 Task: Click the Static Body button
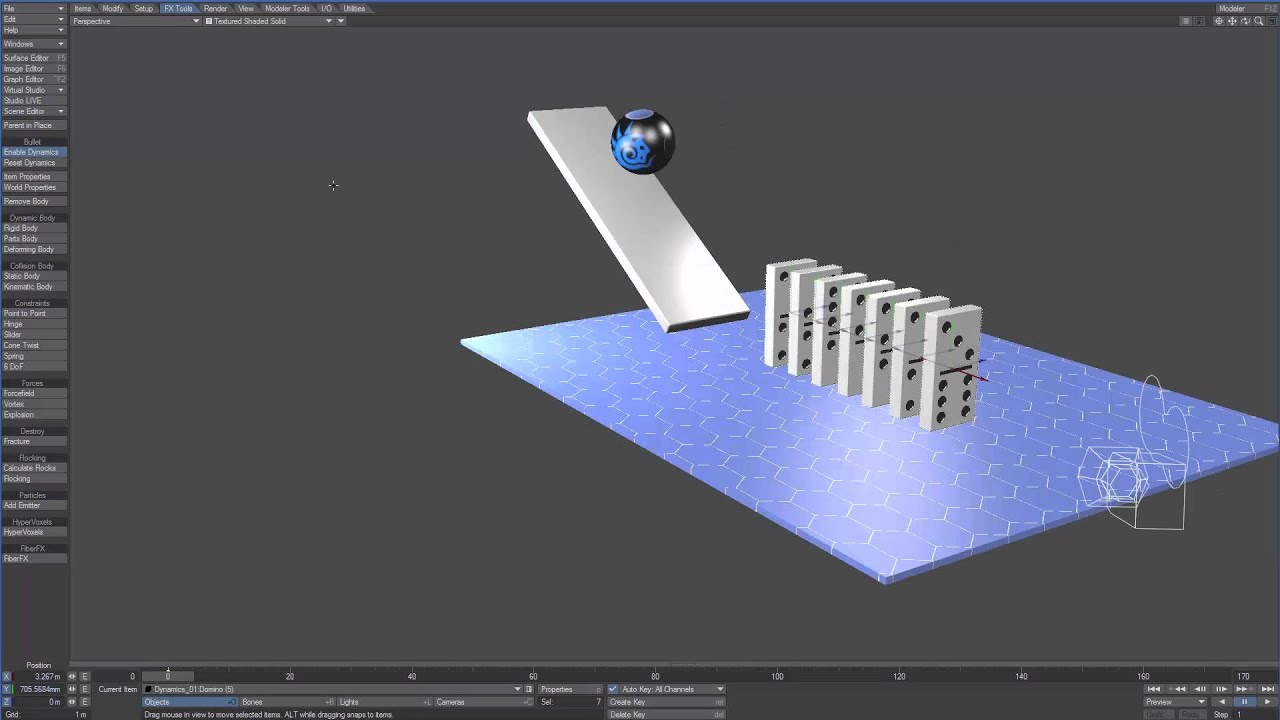(x=33, y=276)
